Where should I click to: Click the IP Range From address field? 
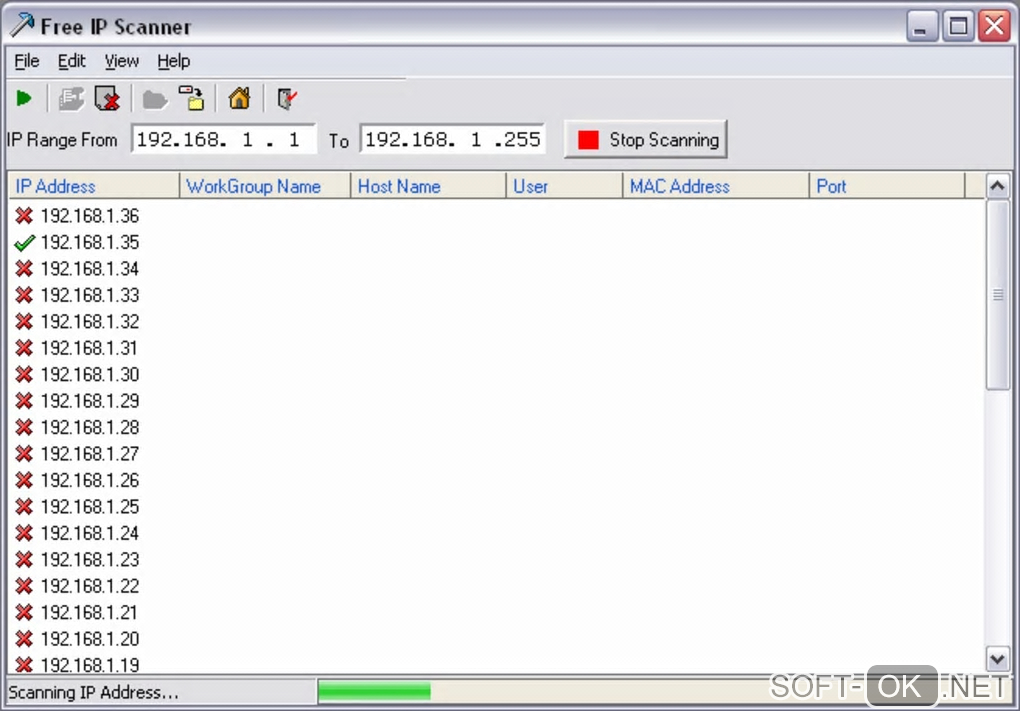(224, 139)
